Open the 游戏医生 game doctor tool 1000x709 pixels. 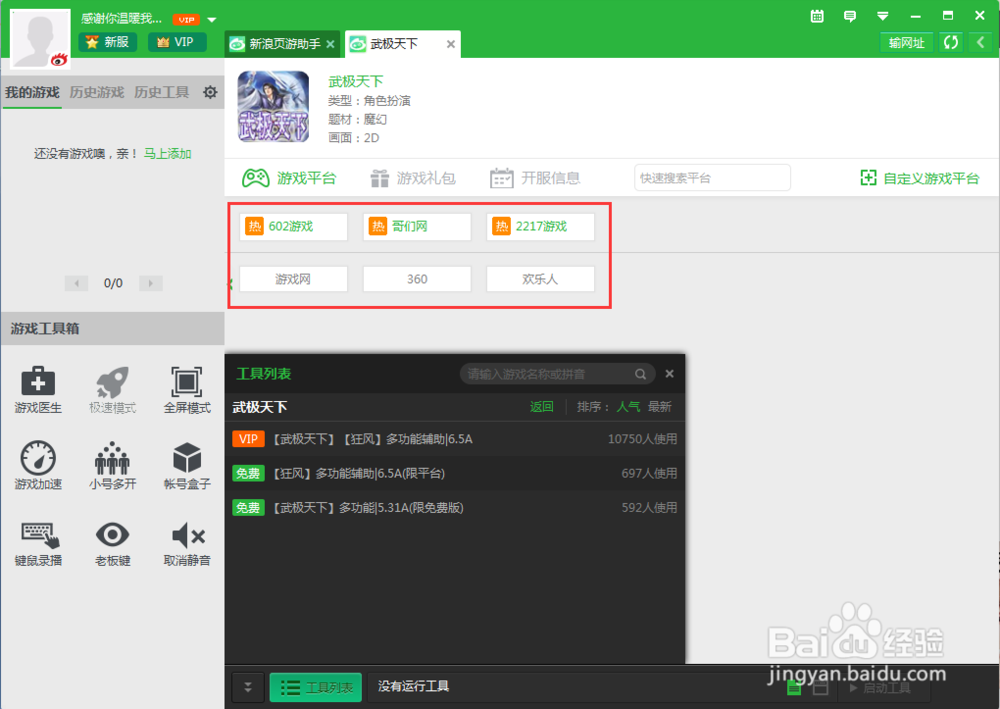38,390
